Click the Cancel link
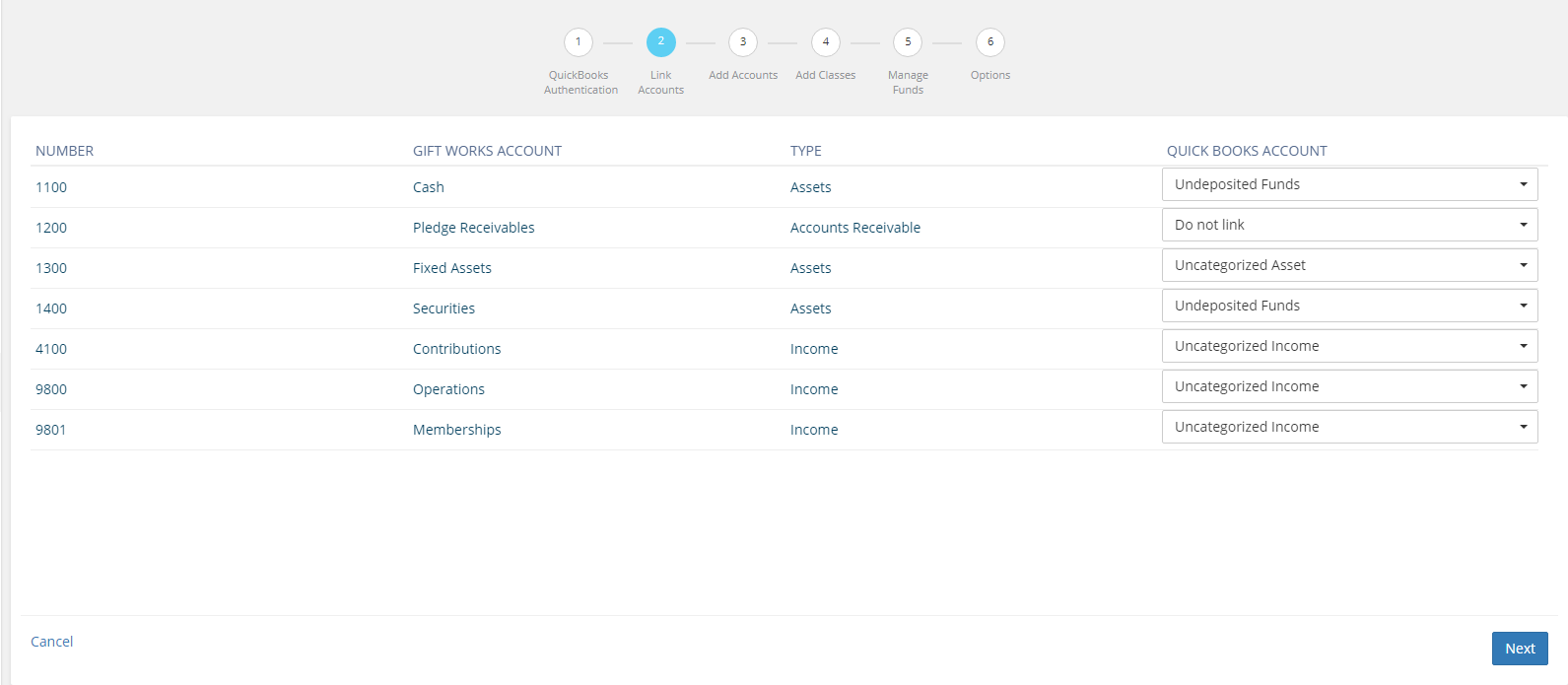This screenshot has width=1568, height=685. click(52, 642)
